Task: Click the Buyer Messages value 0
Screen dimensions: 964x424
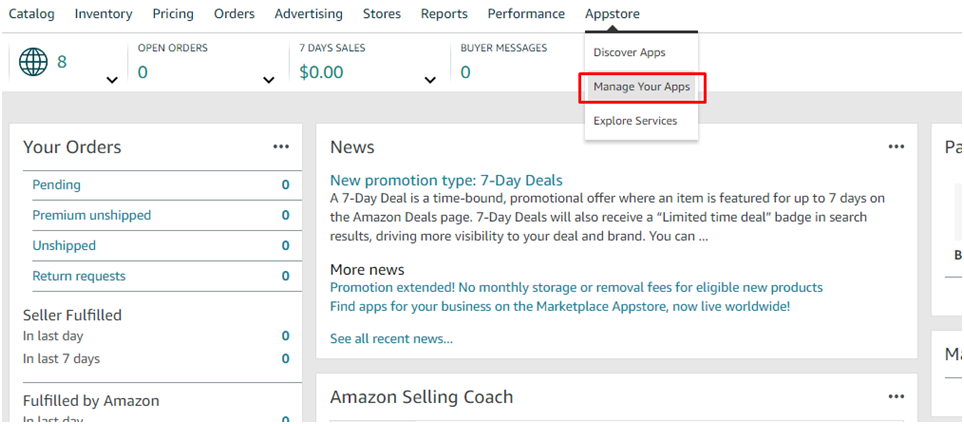Action: [465, 73]
